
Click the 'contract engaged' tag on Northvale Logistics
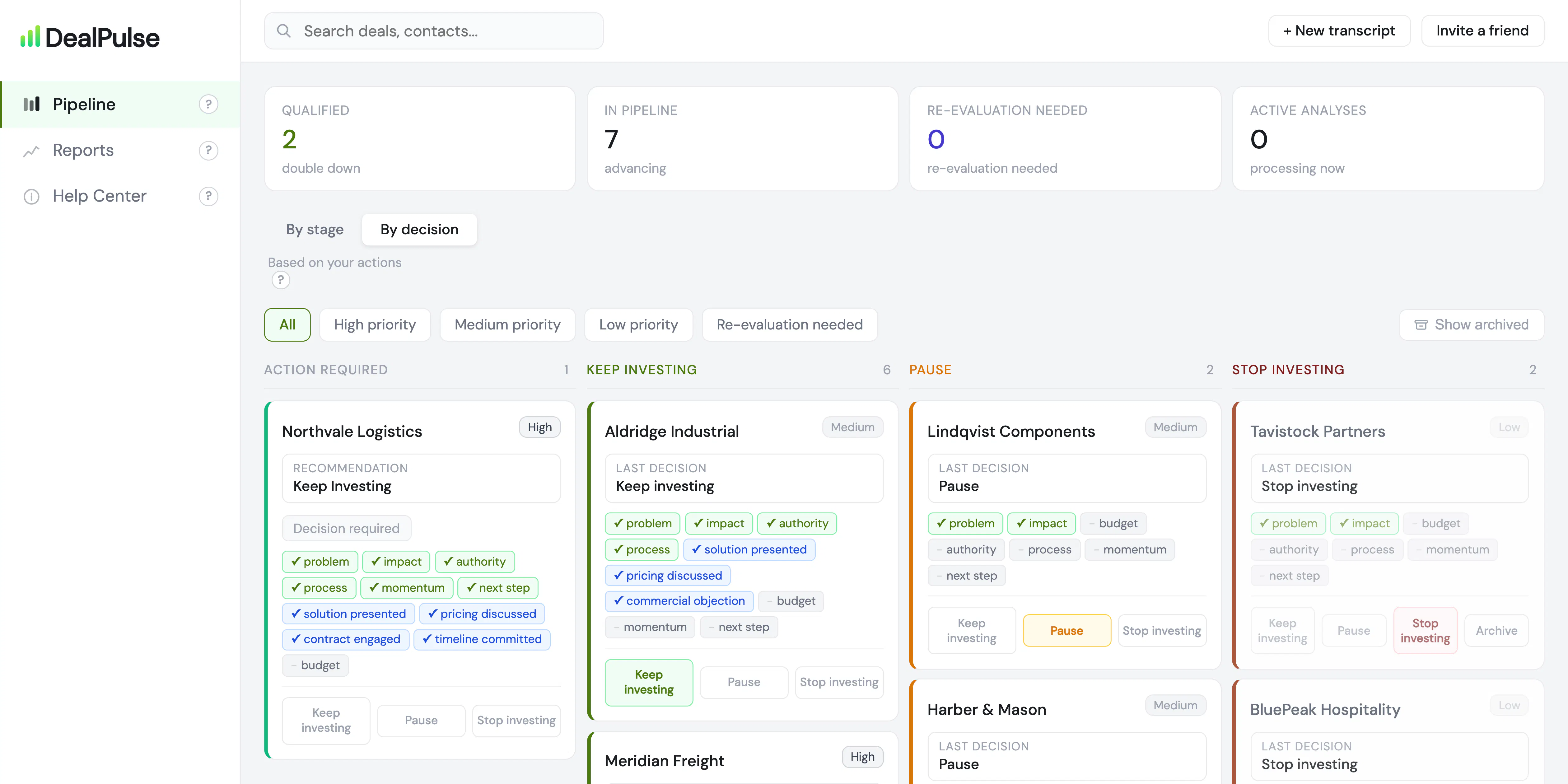pyautogui.click(x=345, y=639)
